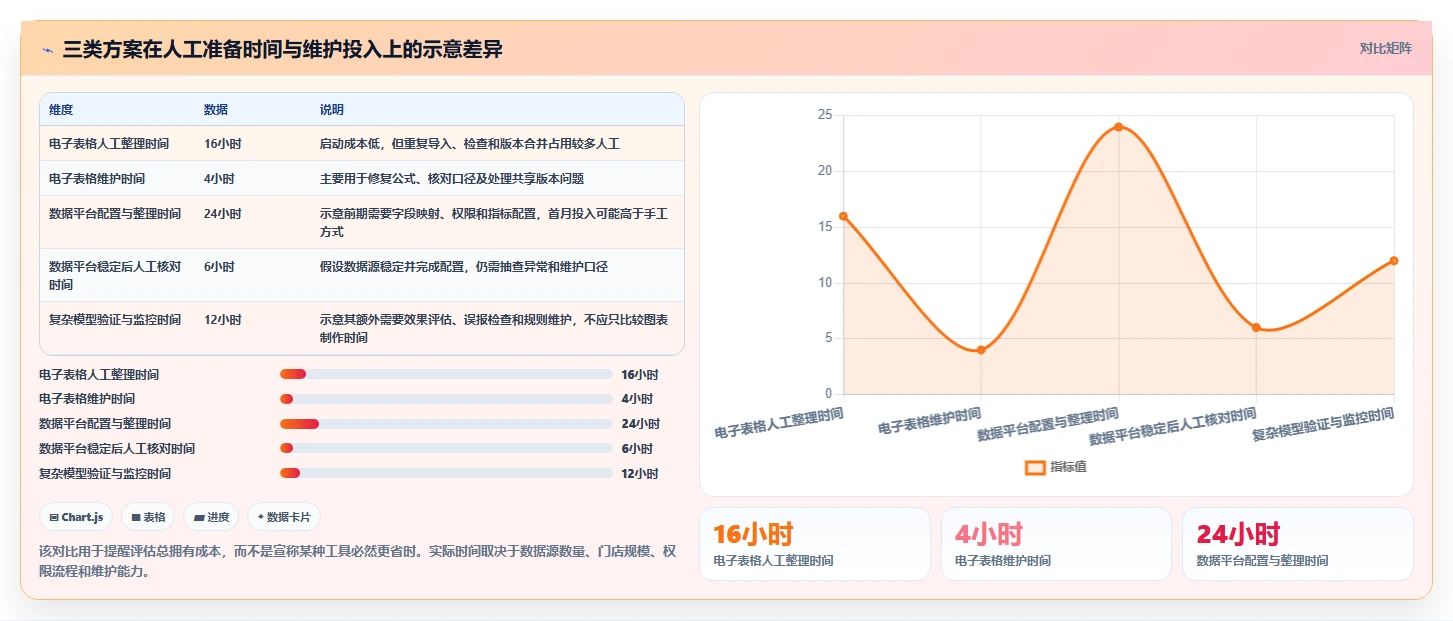Click description starting 示意前期需要字段映射
Viewport: 1453px width, 621px height.
tap(494, 223)
